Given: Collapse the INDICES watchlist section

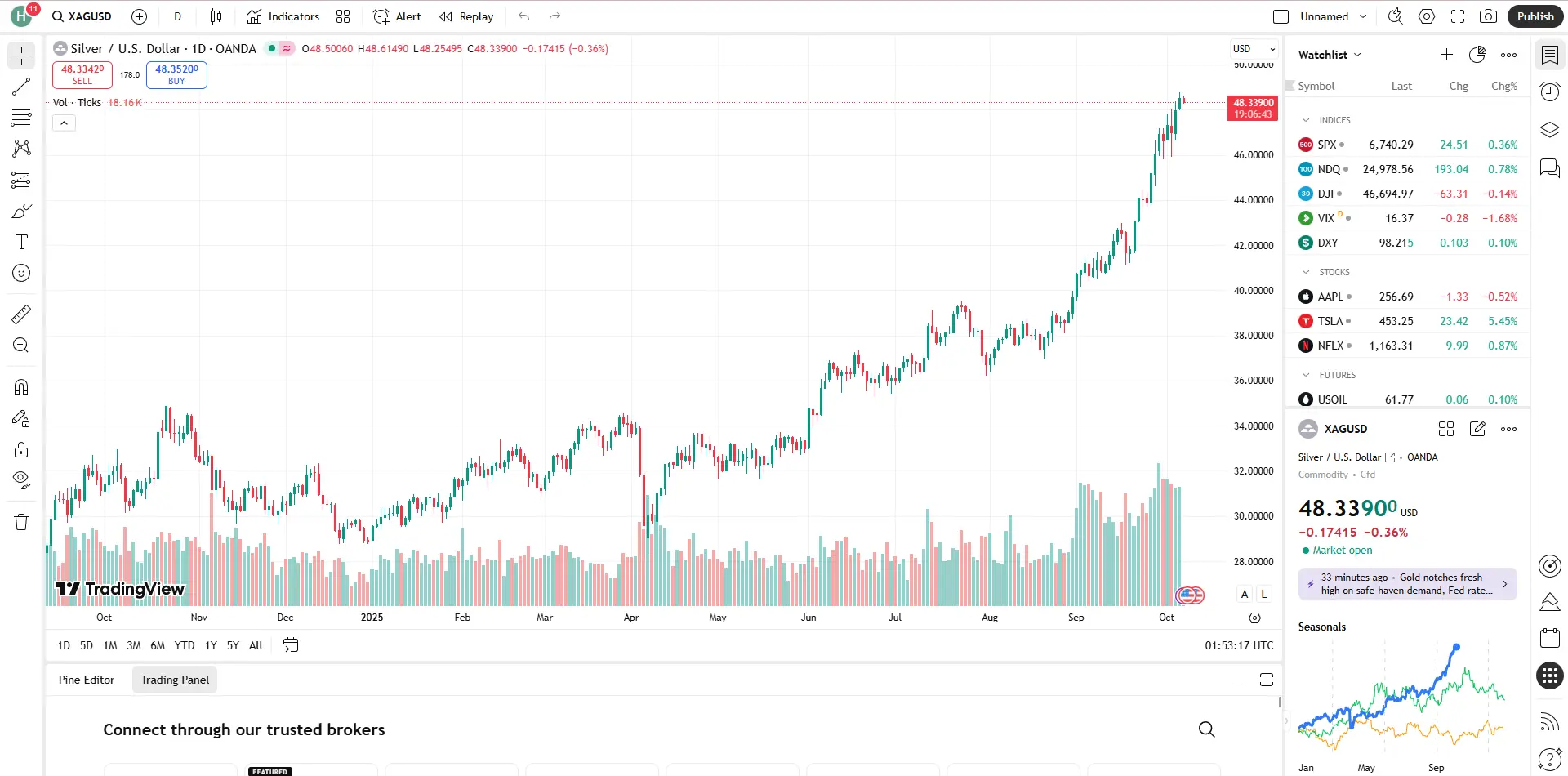Looking at the screenshot, I should tap(1306, 120).
